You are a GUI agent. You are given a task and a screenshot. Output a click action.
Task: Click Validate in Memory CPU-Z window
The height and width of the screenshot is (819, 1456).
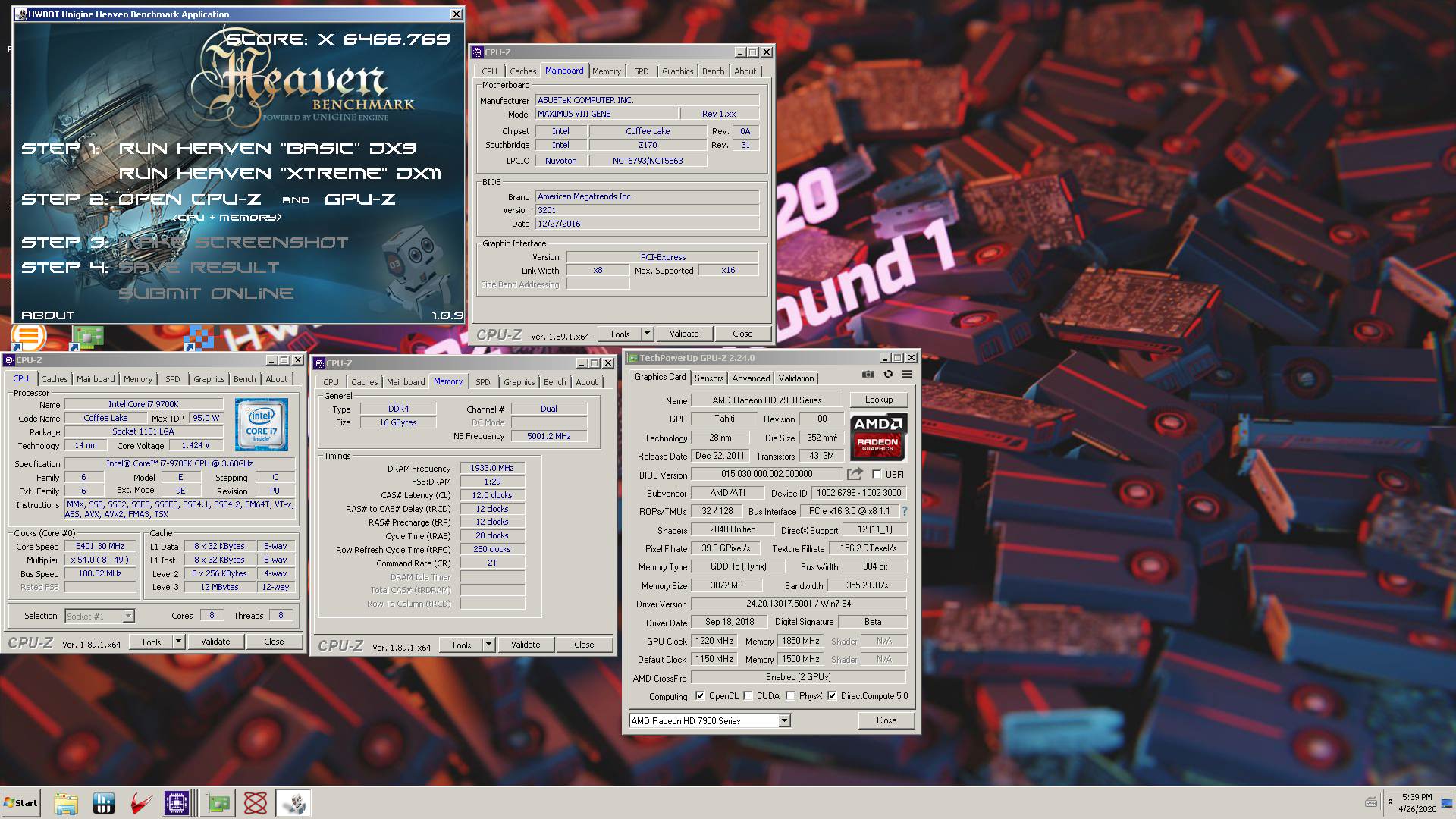(526, 645)
